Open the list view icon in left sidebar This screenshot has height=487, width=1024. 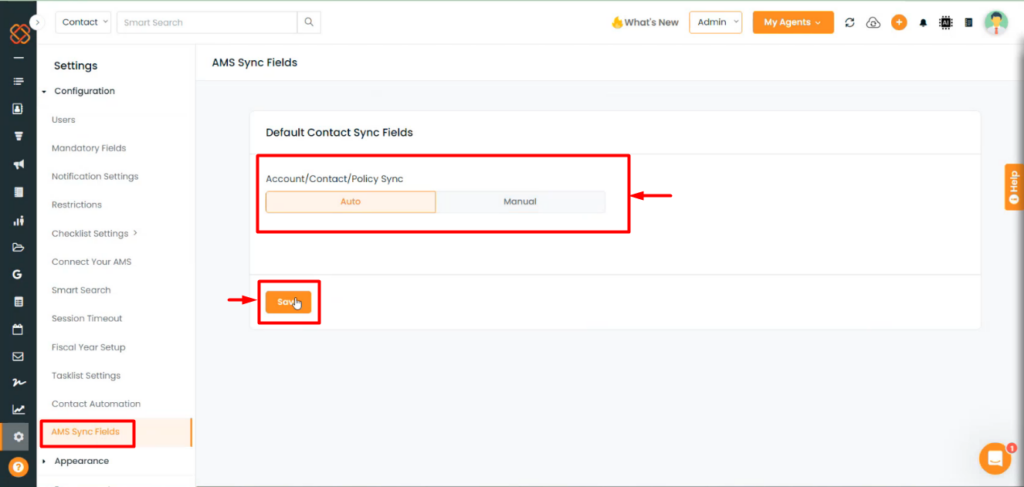tap(18, 81)
